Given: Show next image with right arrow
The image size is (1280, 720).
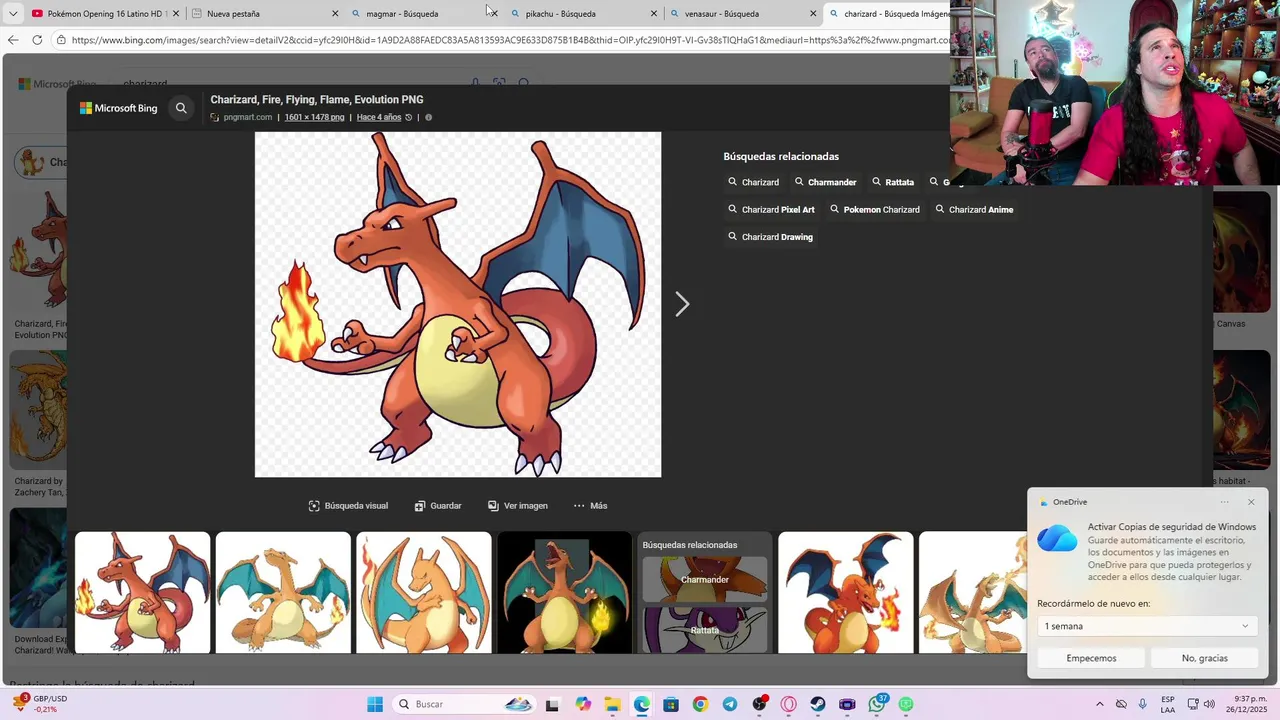Looking at the screenshot, I should click(x=682, y=304).
